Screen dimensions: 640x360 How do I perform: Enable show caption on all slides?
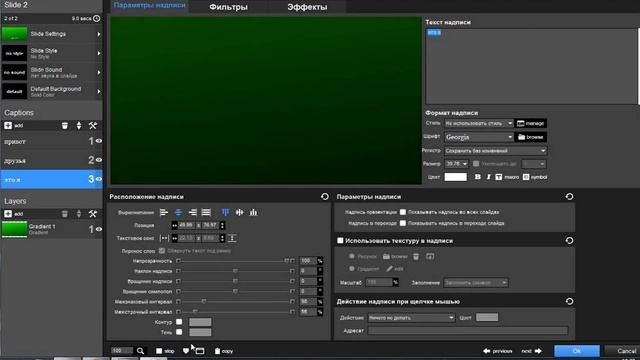pos(403,212)
